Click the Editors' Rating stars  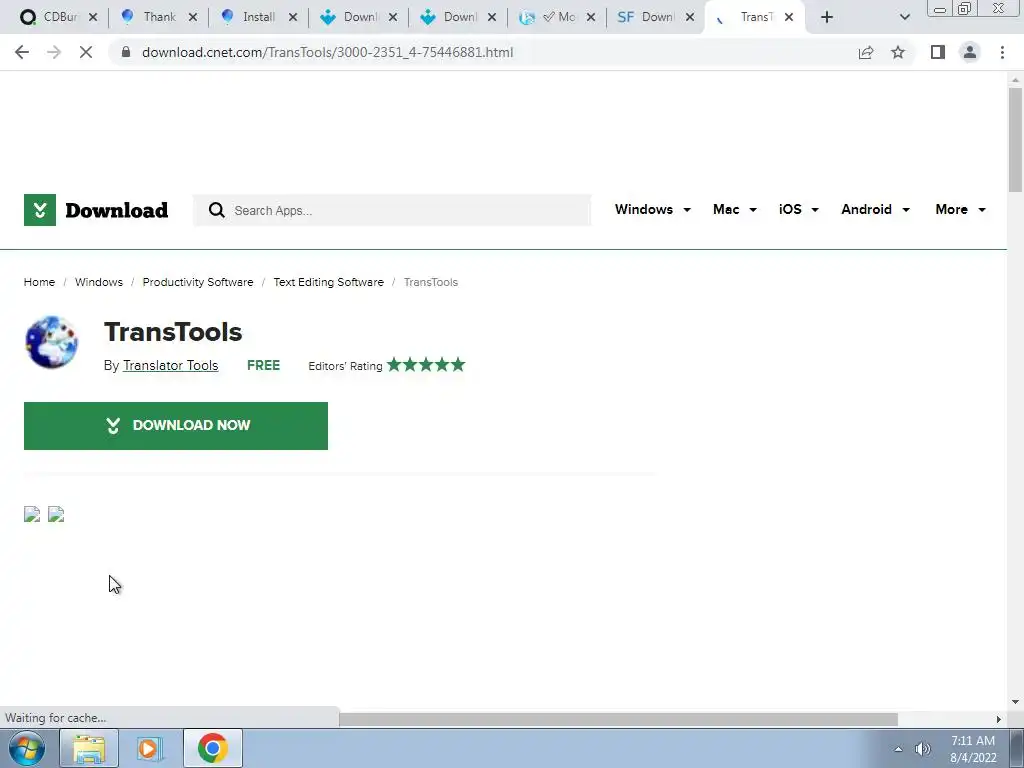pyautogui.click(x=426, y=364)
